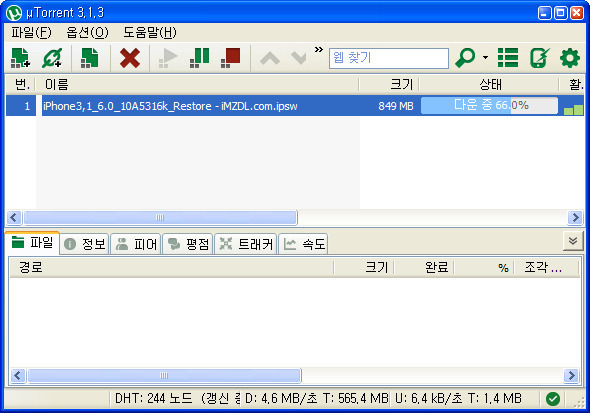Click the µTorrent logo in the title bar
Screen dimensions: 590x413
14,13
